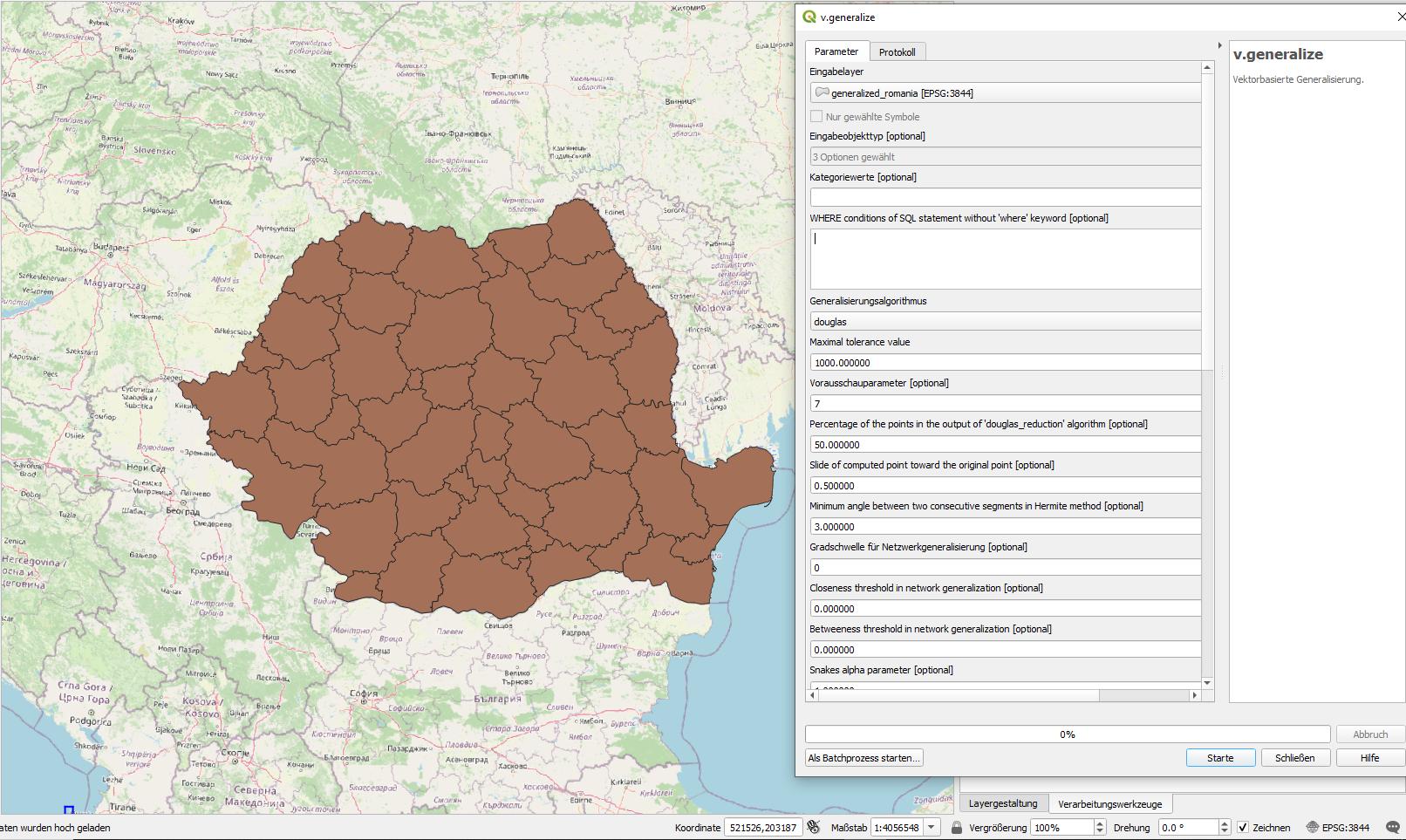
Task: Increase Vergrößerung with stepper up arrow
Action: pyautogui.click(x=1099, y=823)
